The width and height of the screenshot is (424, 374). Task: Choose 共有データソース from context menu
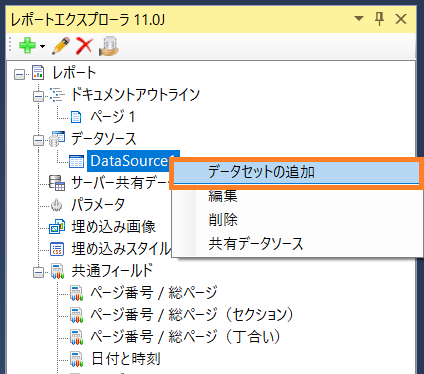[x=296, y=244]
